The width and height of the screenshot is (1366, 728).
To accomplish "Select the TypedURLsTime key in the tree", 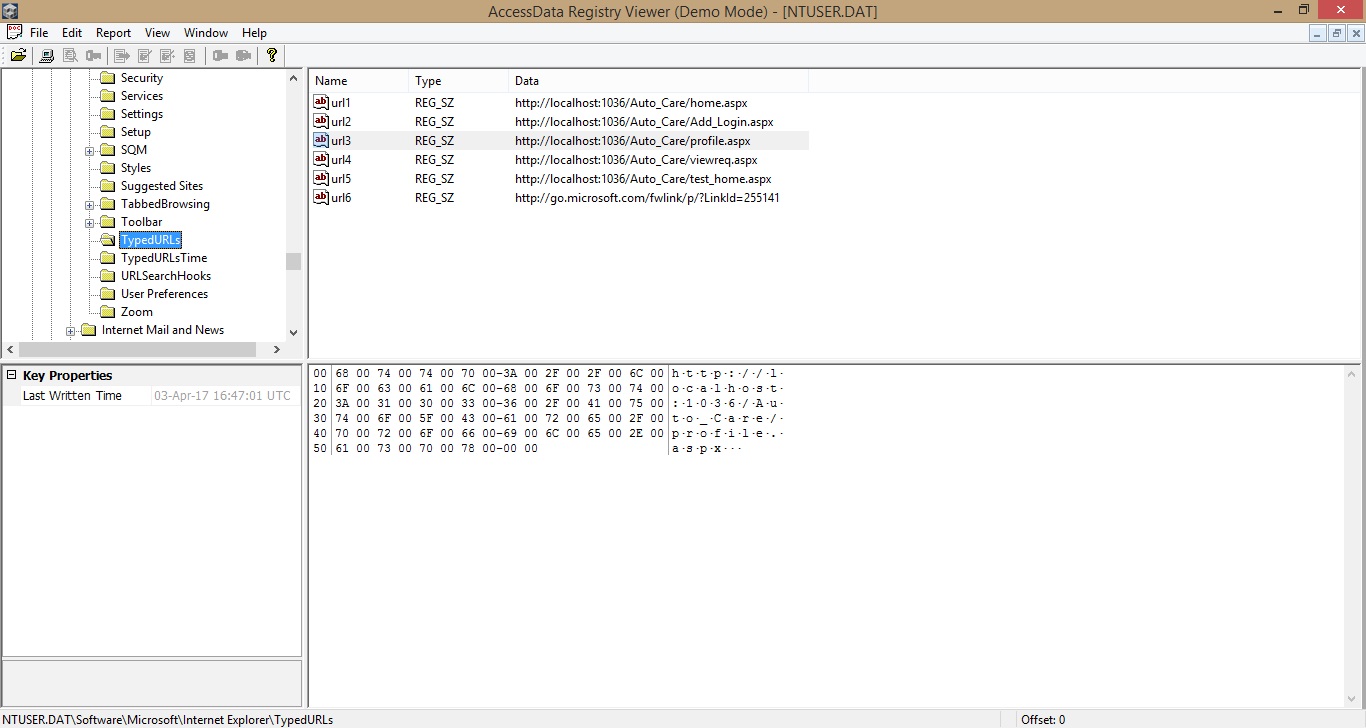I will tap(164, 258).
